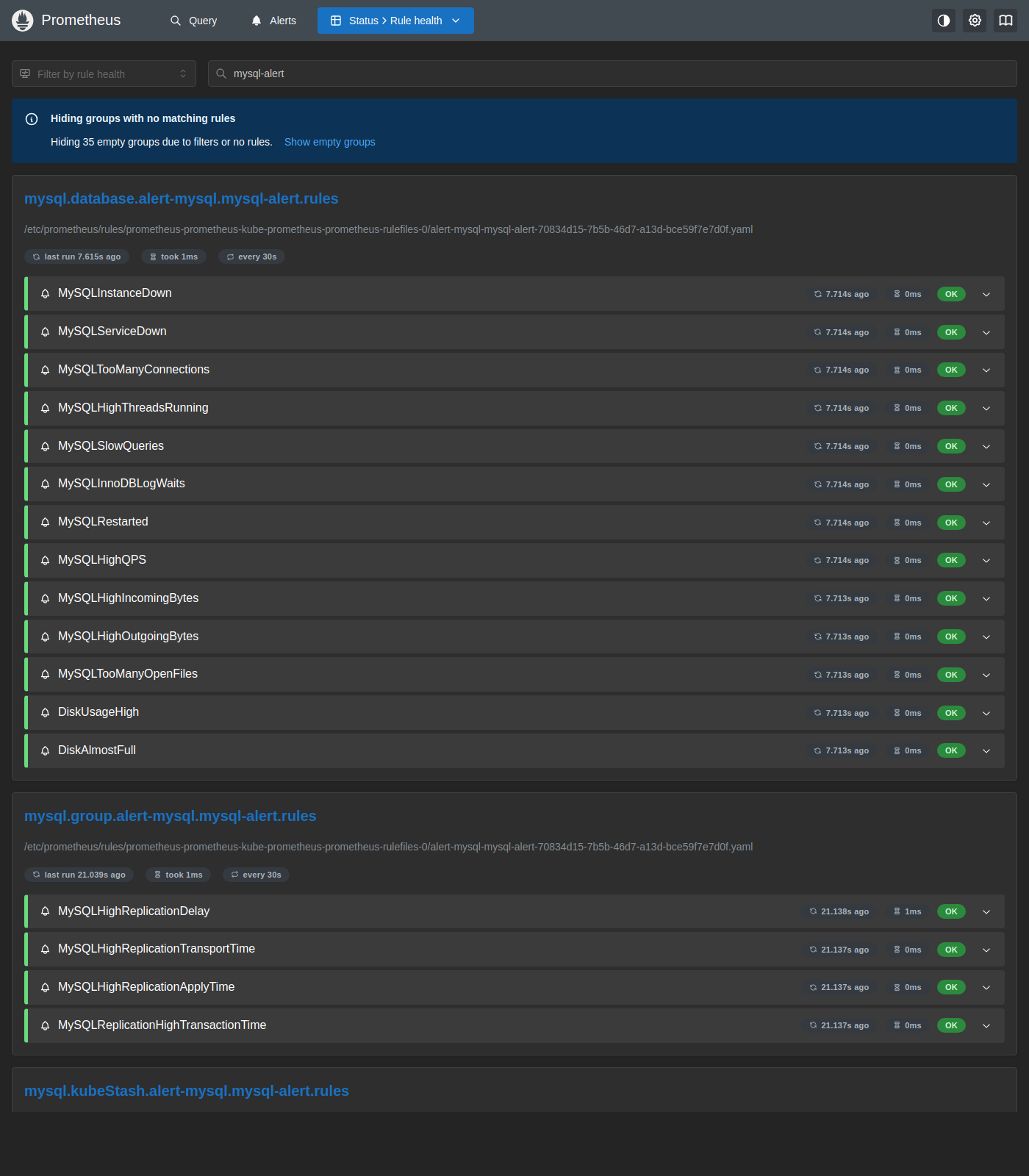Click the bell icon beside MySQLSlowQueries
This screenshot has height=1176, width=1029.
[x=45, y=446]
